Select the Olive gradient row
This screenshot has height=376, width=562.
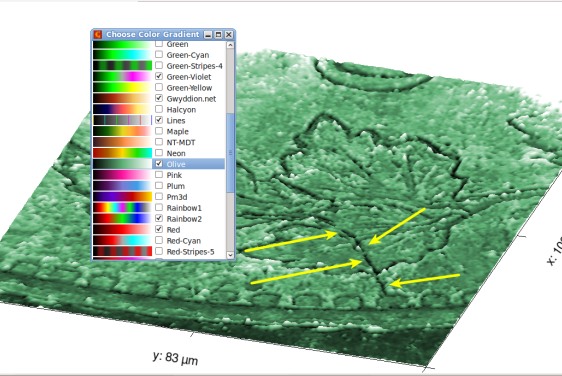pos(159,164)
